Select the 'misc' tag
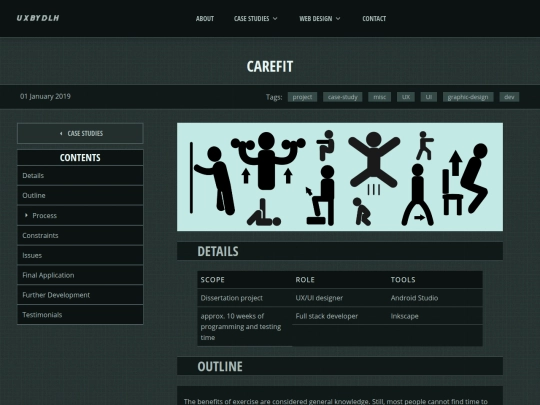 click(380, 97)
